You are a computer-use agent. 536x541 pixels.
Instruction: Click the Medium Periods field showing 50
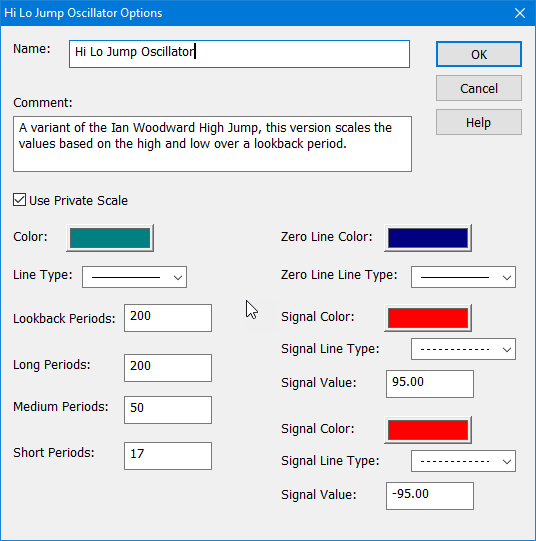[168, 410]
